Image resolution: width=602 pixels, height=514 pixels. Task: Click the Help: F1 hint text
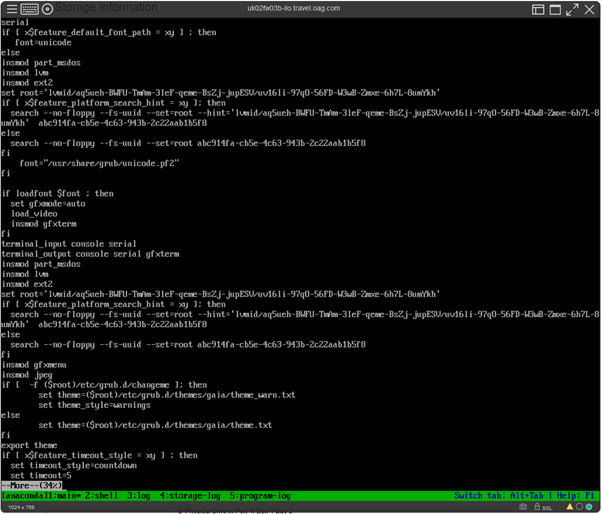(x=575, y=495)
